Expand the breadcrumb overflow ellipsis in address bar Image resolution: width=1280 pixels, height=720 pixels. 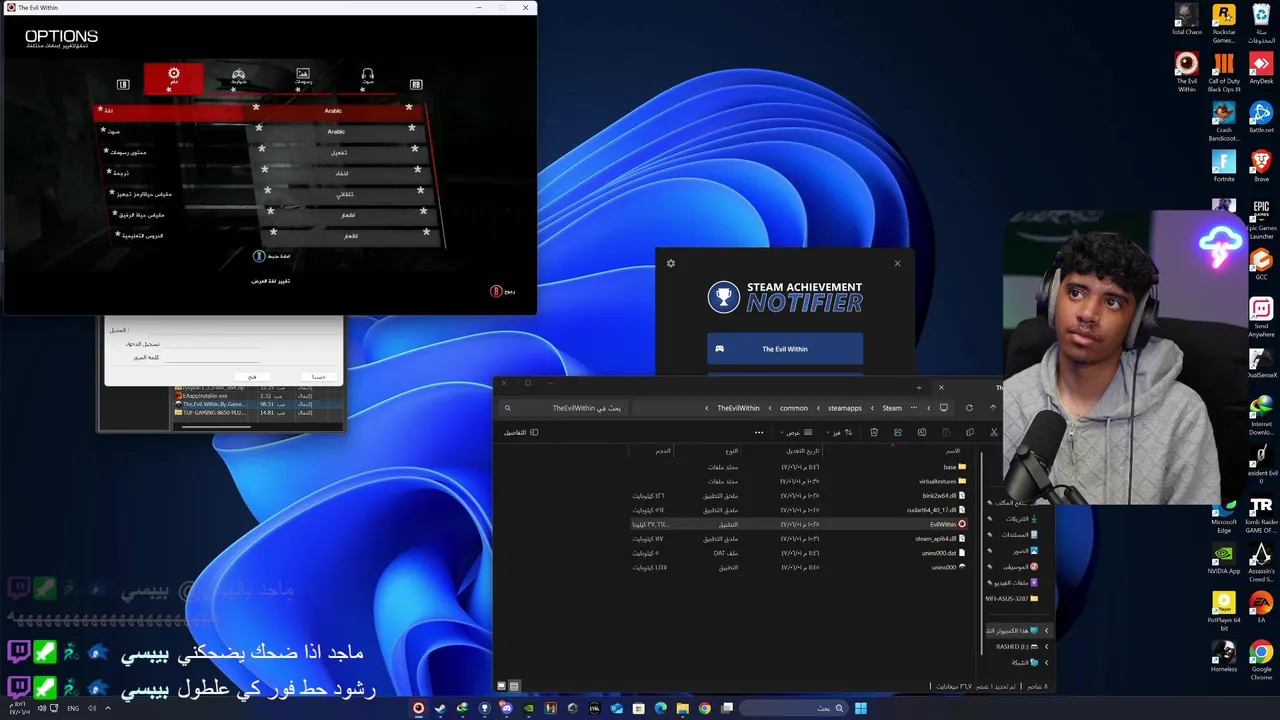click(x=914, y=407)
